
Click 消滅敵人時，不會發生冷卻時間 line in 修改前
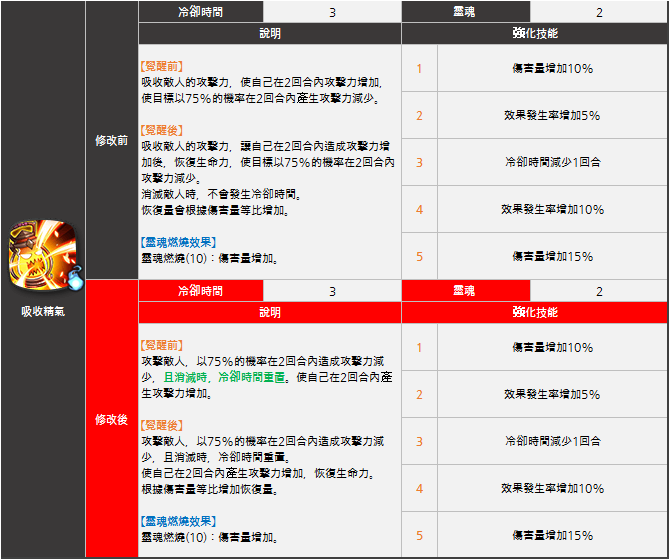tap(221, 194)
